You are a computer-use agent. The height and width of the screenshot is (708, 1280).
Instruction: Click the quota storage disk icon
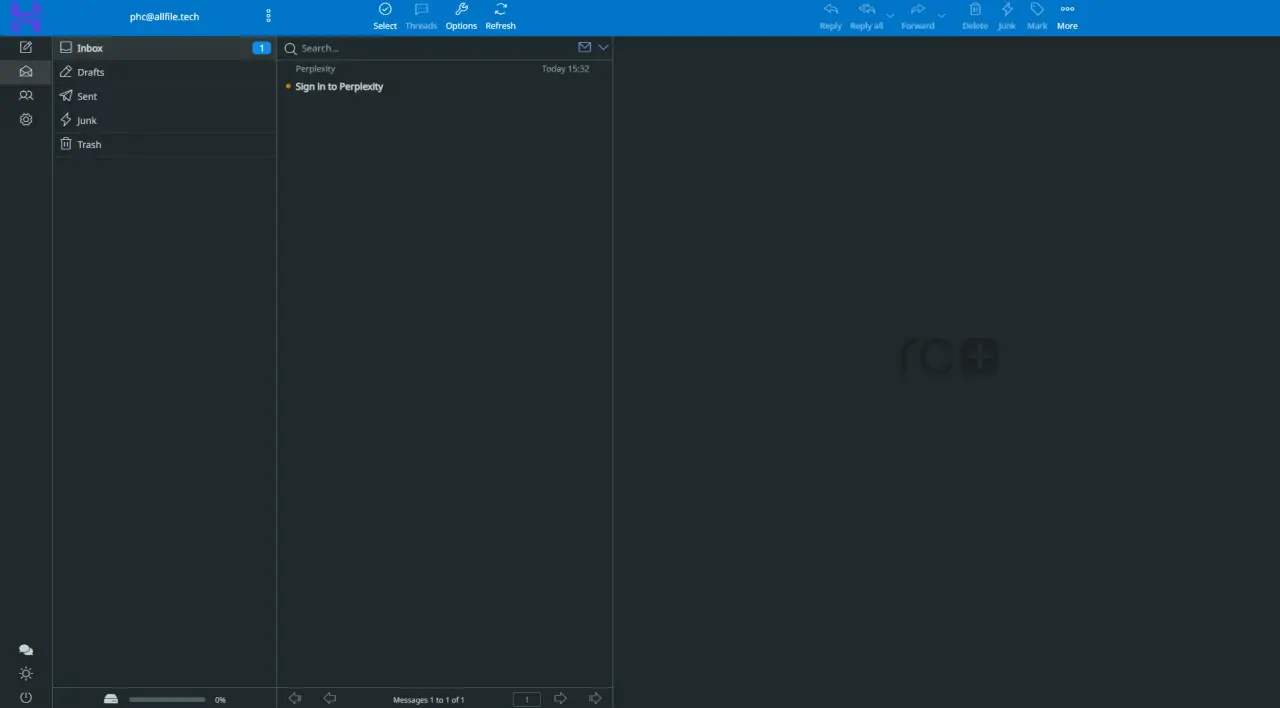click(111, 699)
